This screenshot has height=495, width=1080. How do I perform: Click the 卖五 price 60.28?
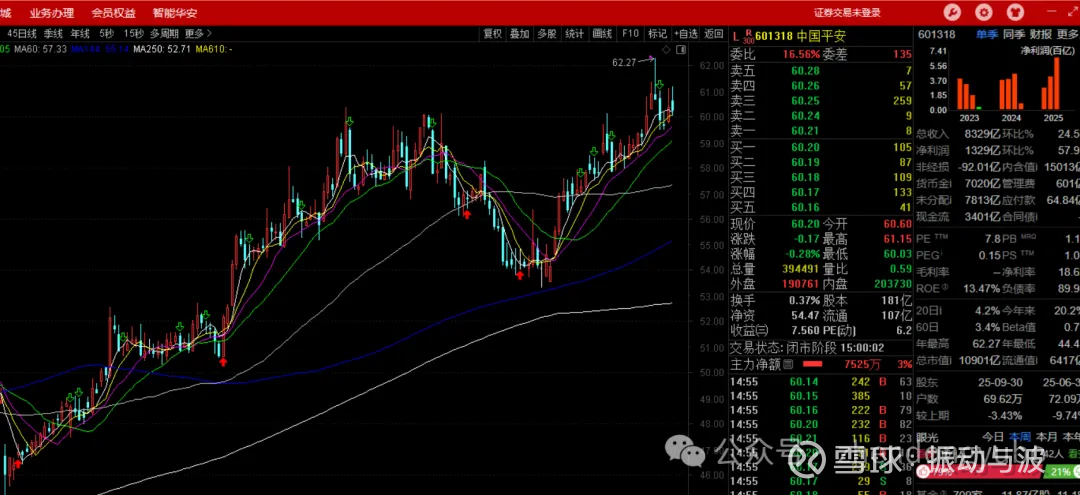click(x=805, y=71)
